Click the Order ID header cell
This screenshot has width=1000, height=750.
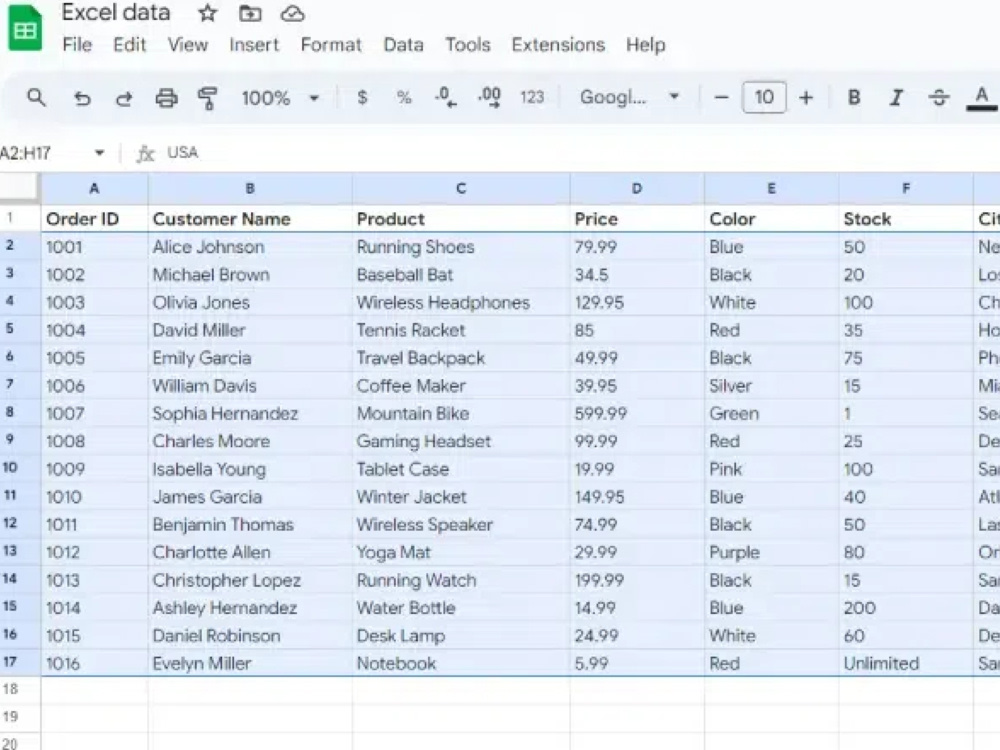(x=94, y=219)
